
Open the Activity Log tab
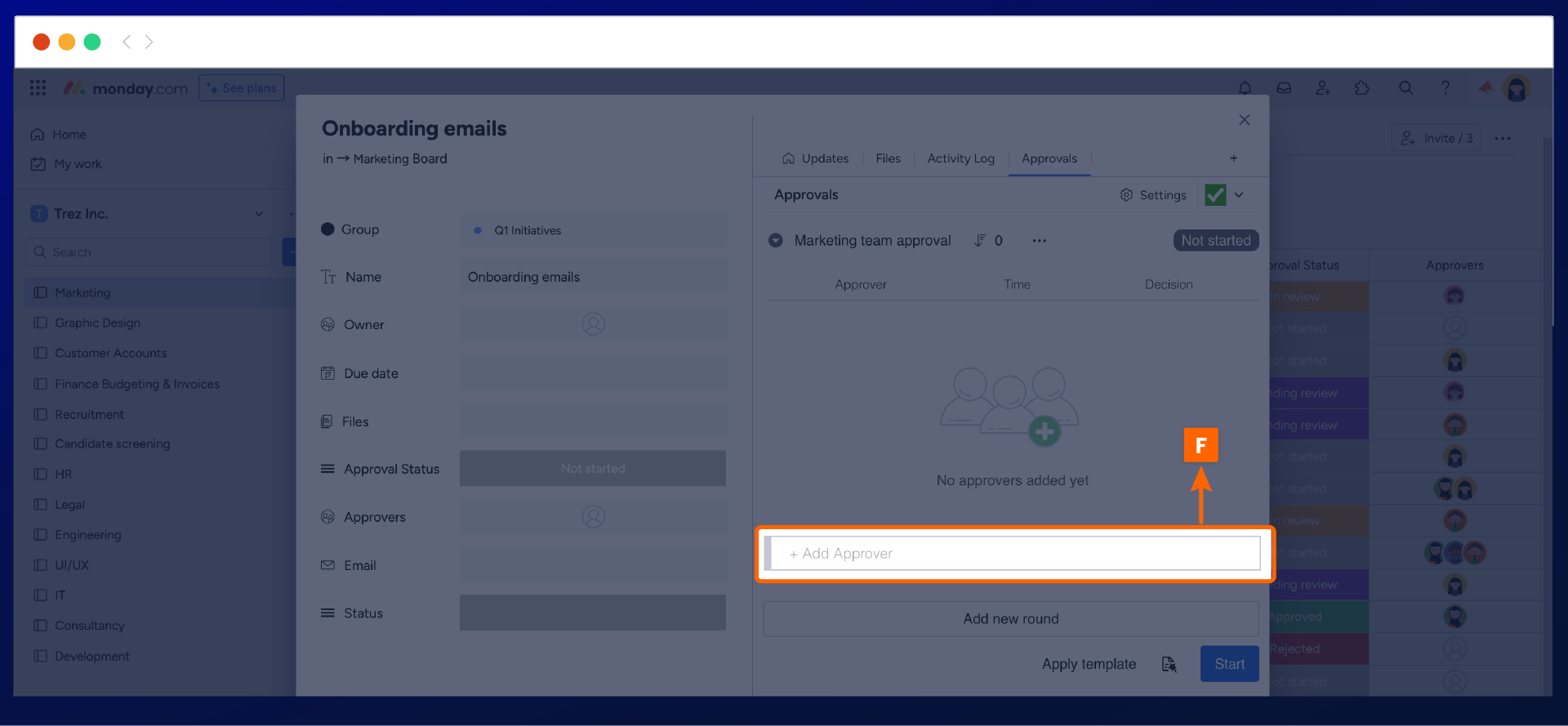tap(960, 158)
